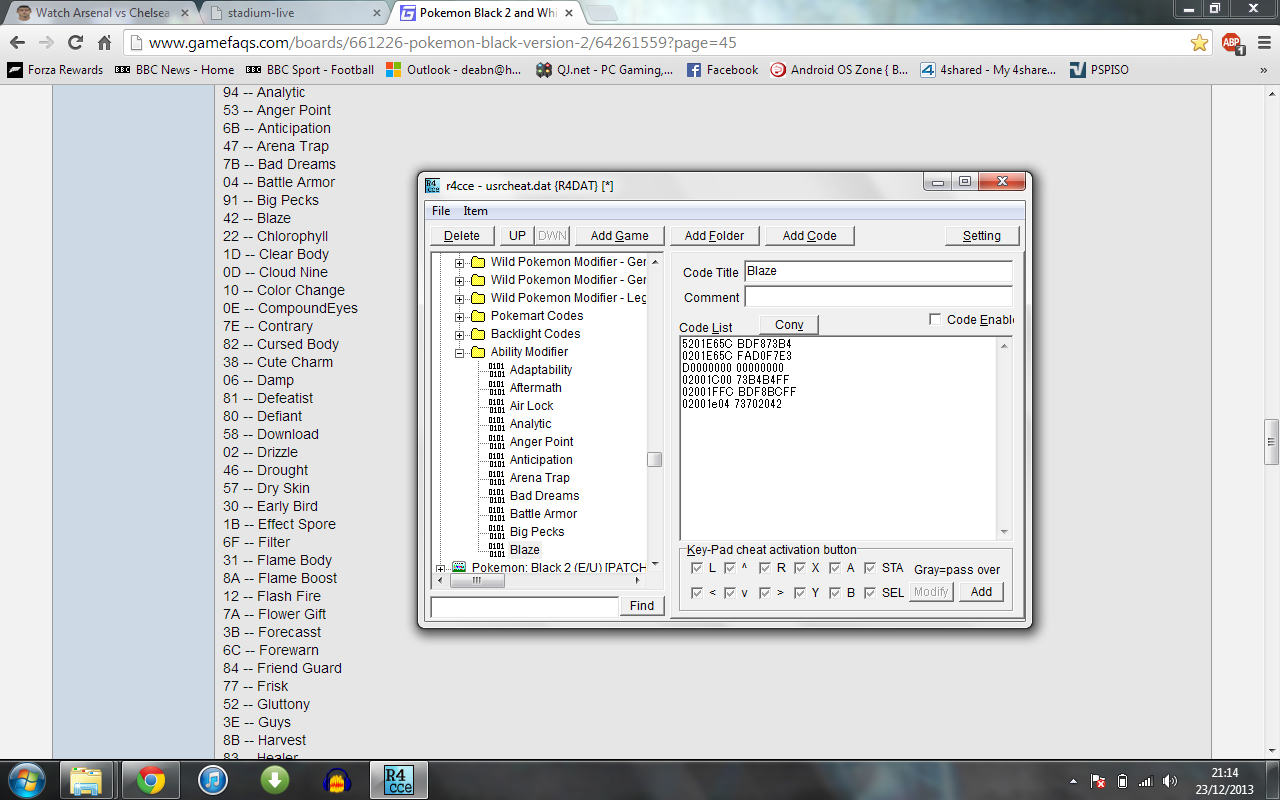This screenshot has width=1280, height=800.
Task: Click tree vertical scrollbar thumb
Action: point(654,460)
